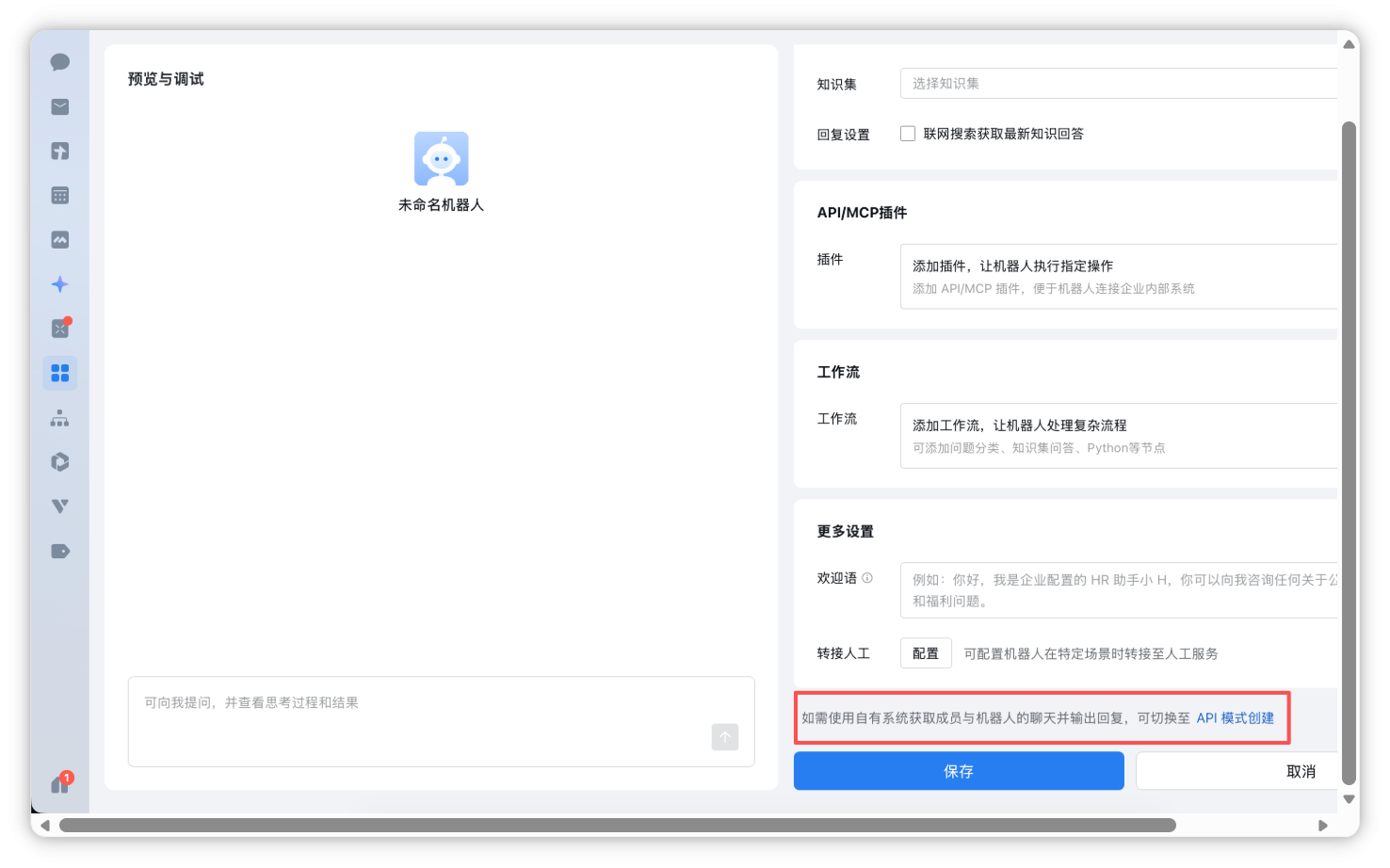1390x868 pixels.
Task: Open the blue sparkle AI icon
Action: click(x=60, y=284)
